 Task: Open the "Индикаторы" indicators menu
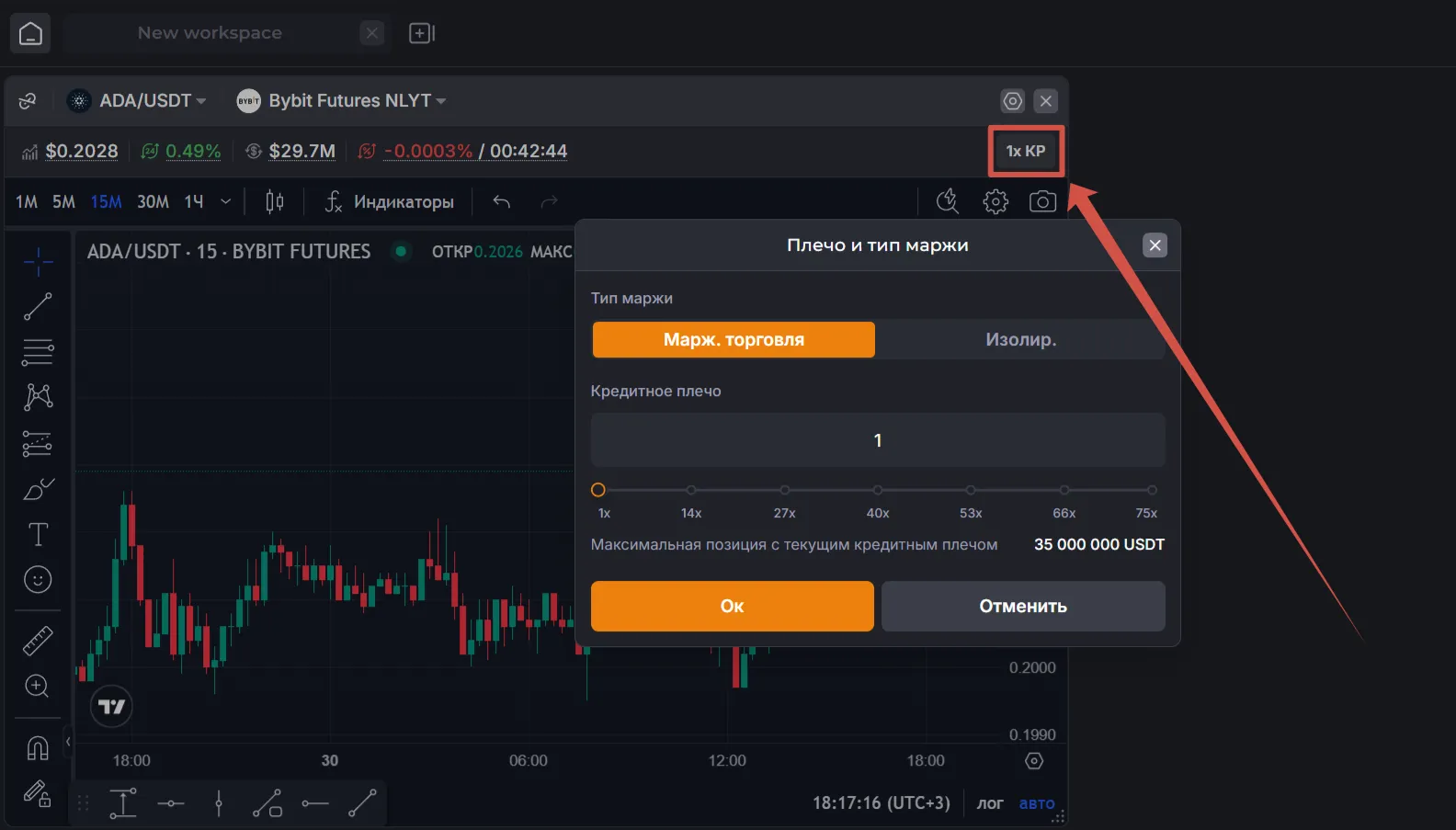pyautogui.click(x=390, y=201)
